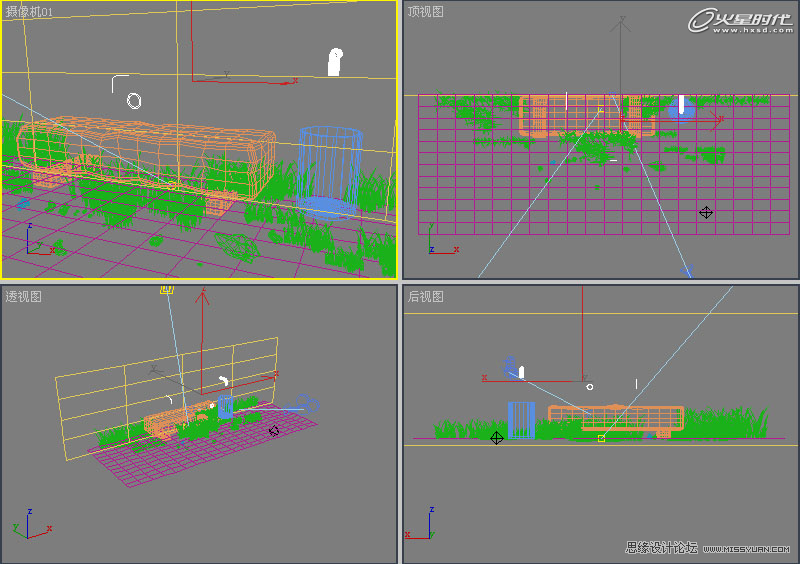Select the blue circular trash can in top view
The width and height of the screenshot is (800, 564).
point(681,110)
